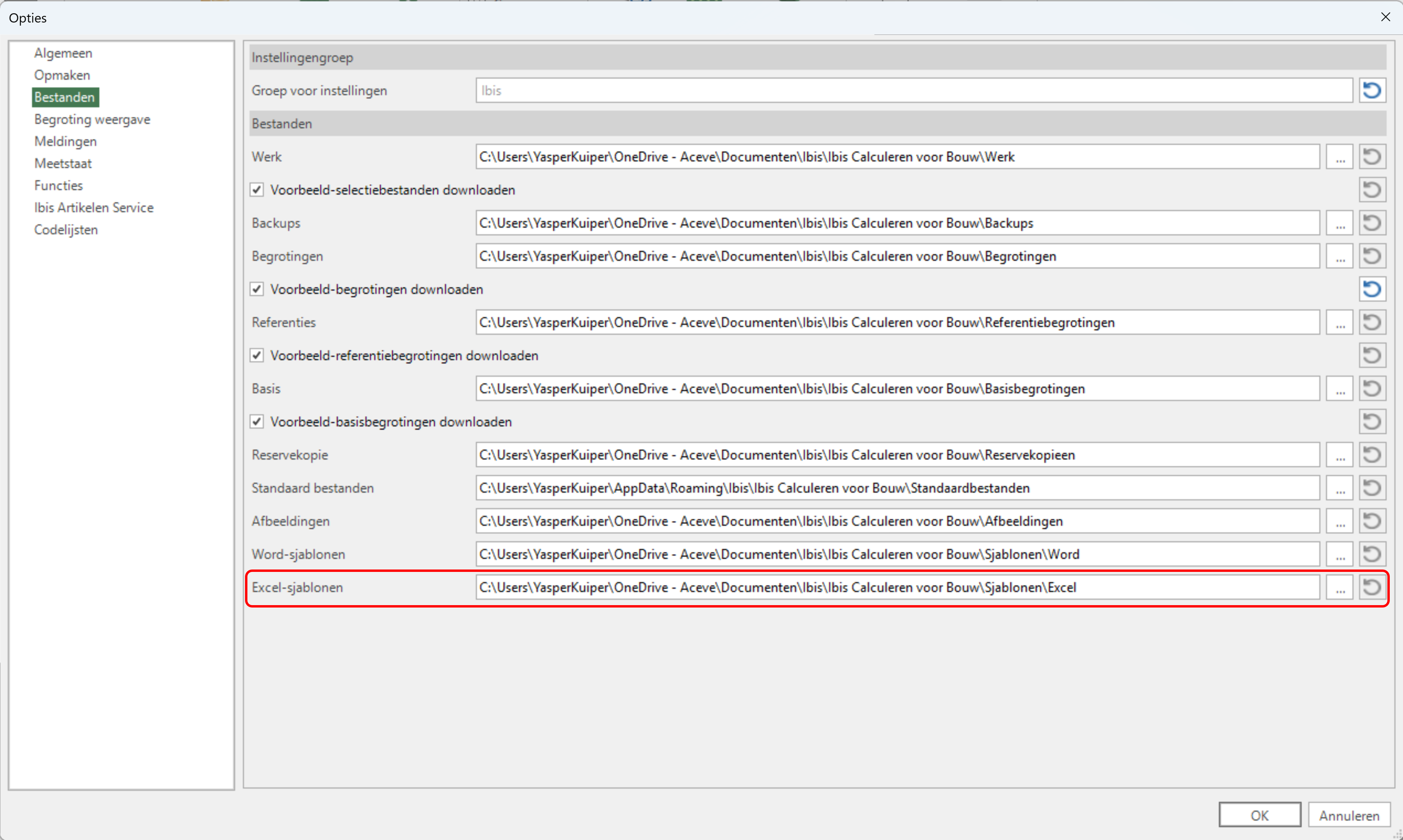
Task: Reset the Groep voor instellingen field
Action: point(1372,91)
